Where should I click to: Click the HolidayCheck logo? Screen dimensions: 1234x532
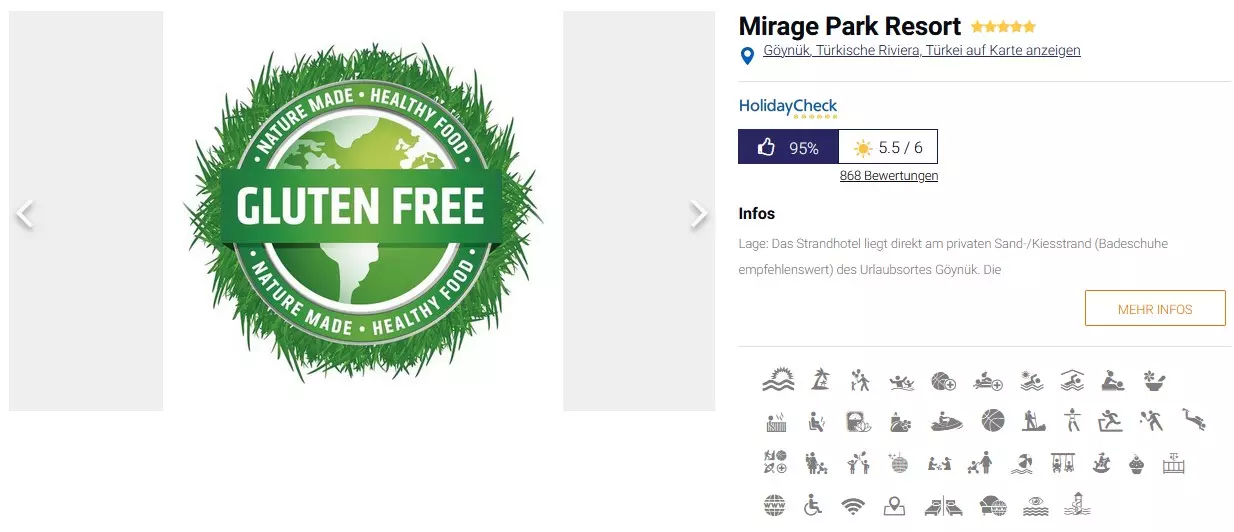point(788,107)
